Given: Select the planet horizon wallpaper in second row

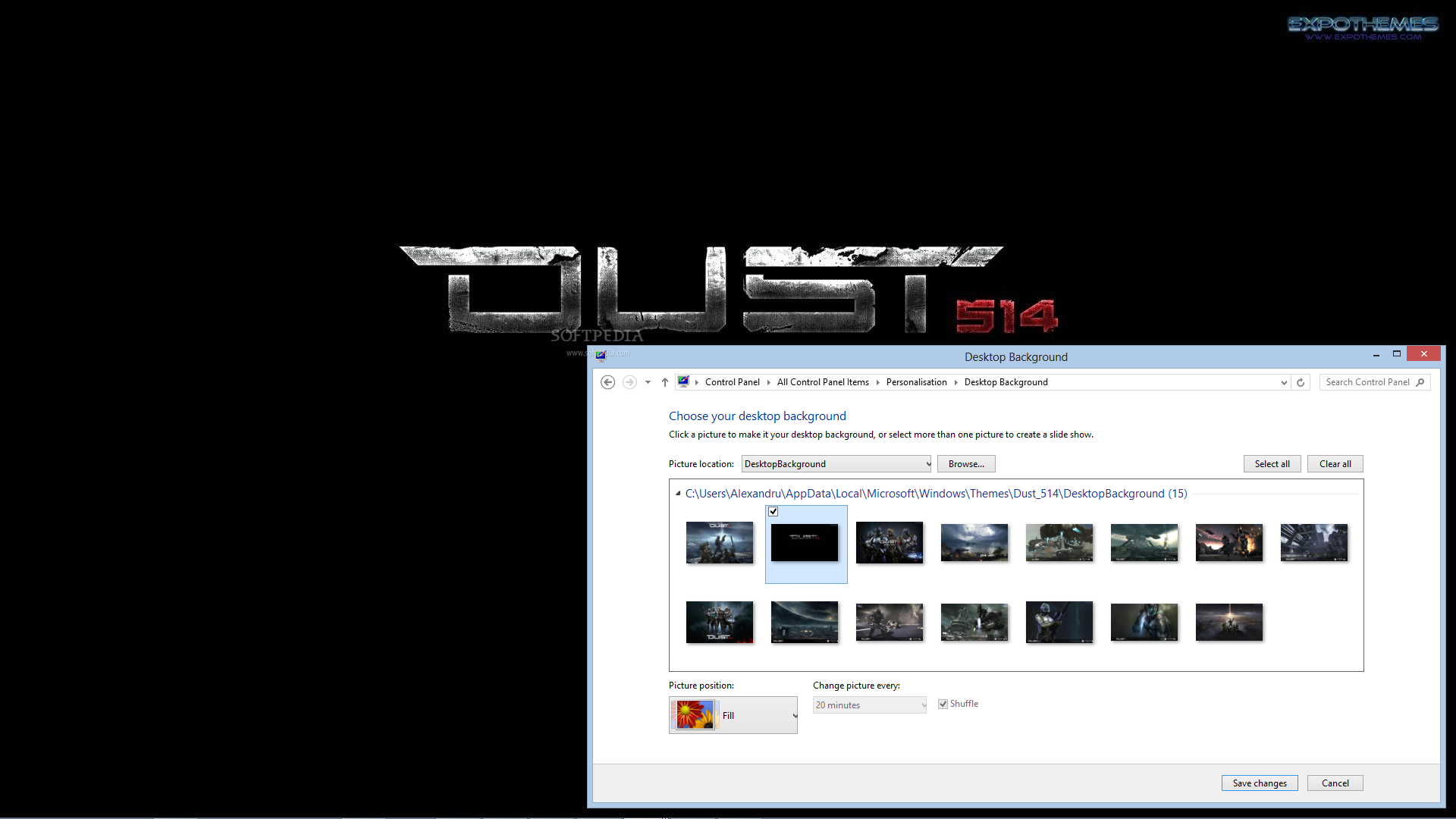Looking at the screenshot, I should (x=805, y=623).
